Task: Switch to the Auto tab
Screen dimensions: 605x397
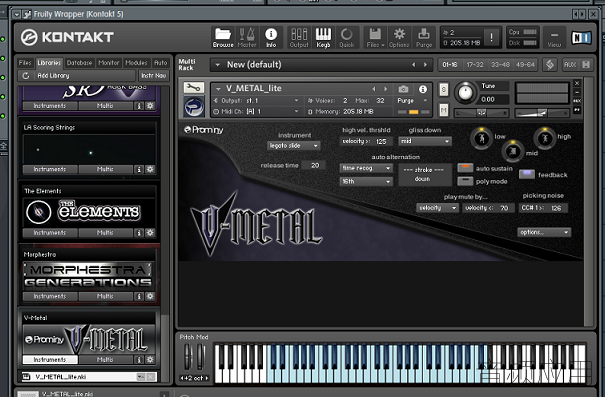Action: [x=161, y=63]
